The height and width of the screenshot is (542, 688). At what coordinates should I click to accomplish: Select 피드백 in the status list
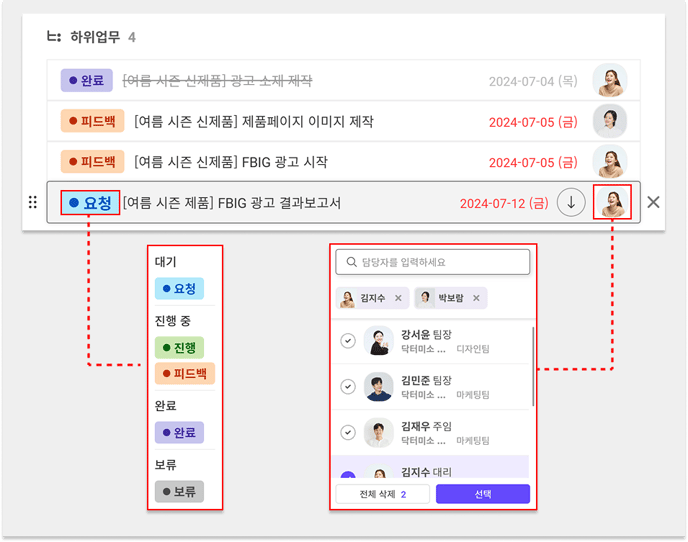[185, 373]
